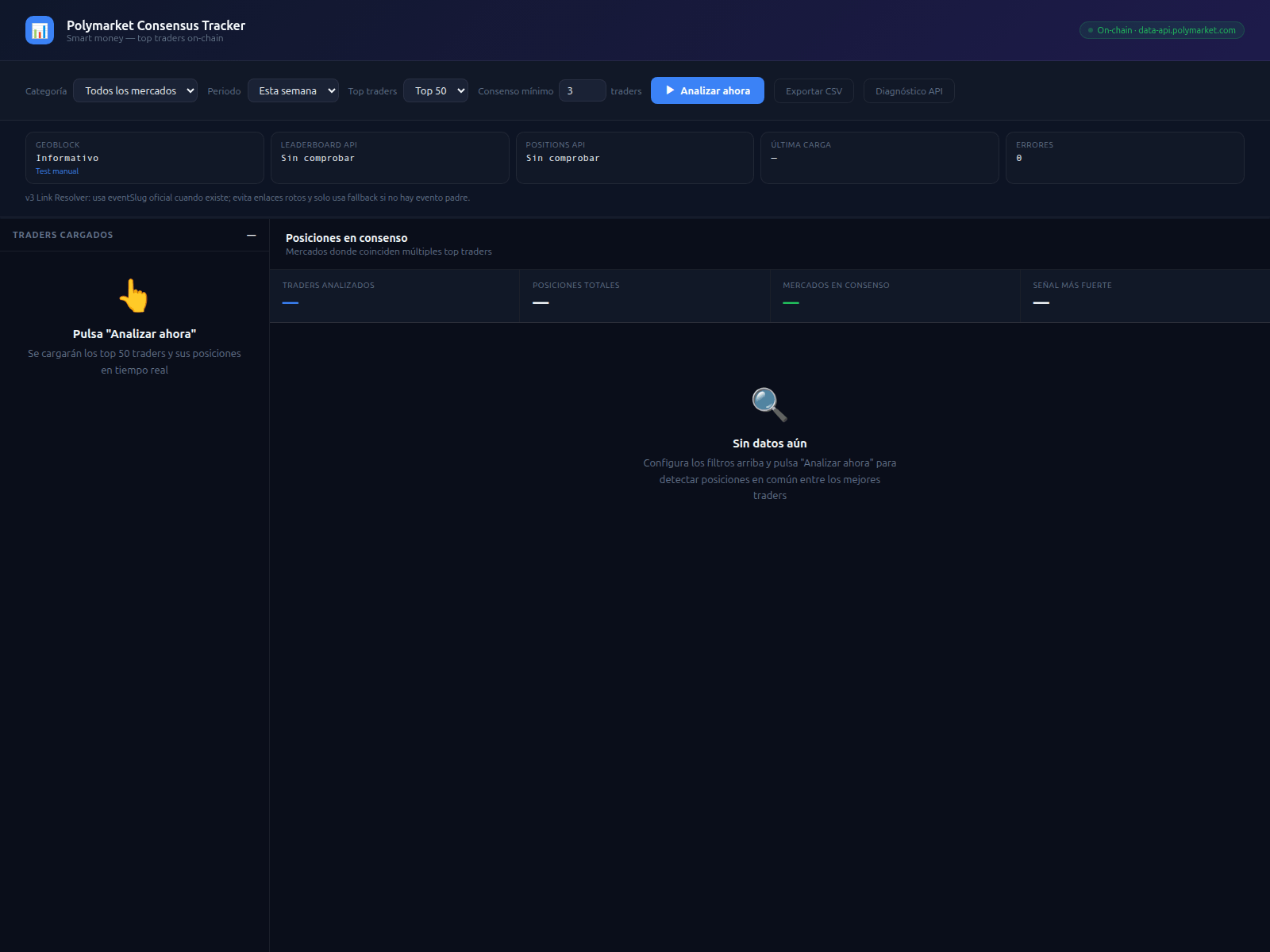Screen dimensions: 1270x952
Task: Click the magnifying glass icon above "Sin datos aún"
Action: point(770,405)
